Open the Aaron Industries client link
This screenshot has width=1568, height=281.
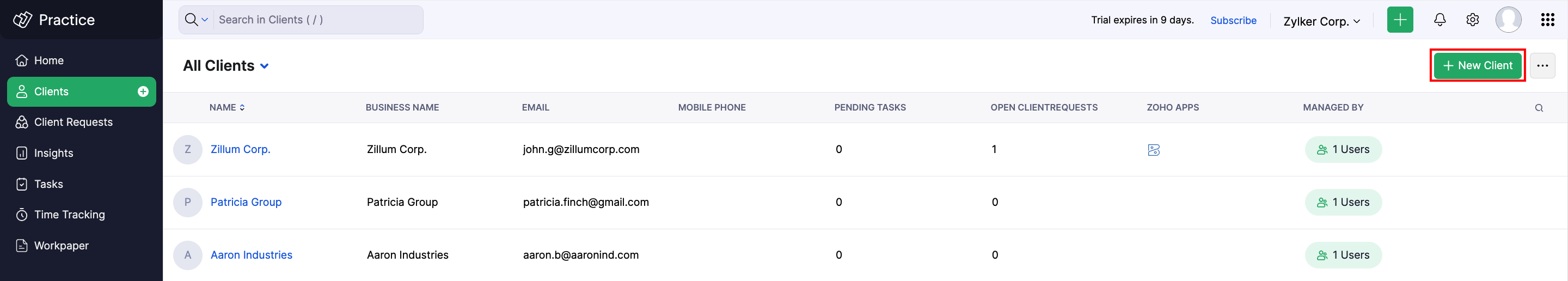[x=252, y=255]
